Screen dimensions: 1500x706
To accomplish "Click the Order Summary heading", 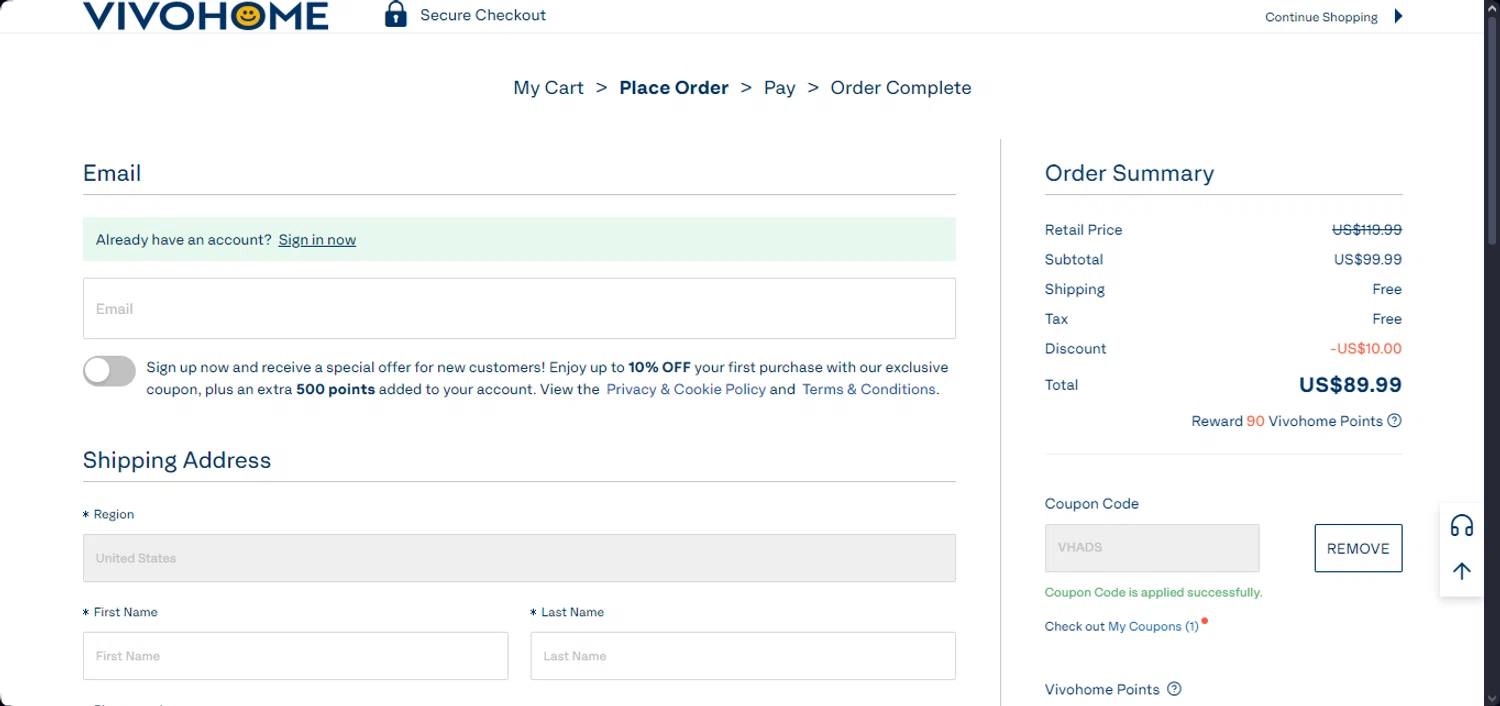I will coord(1129,173).
